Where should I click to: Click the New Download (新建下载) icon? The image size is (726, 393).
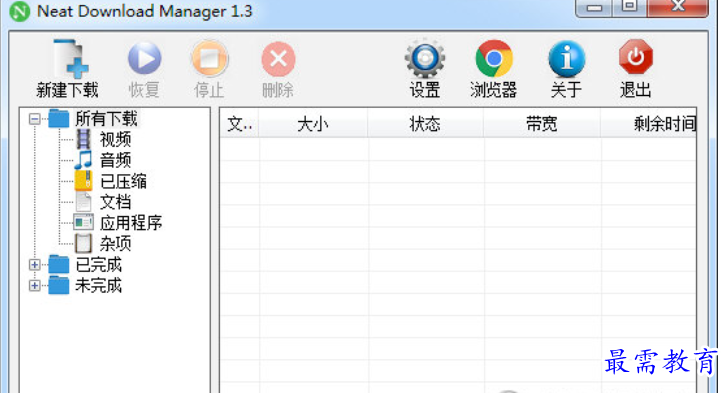pyautogui.click(x=70, y=59)
